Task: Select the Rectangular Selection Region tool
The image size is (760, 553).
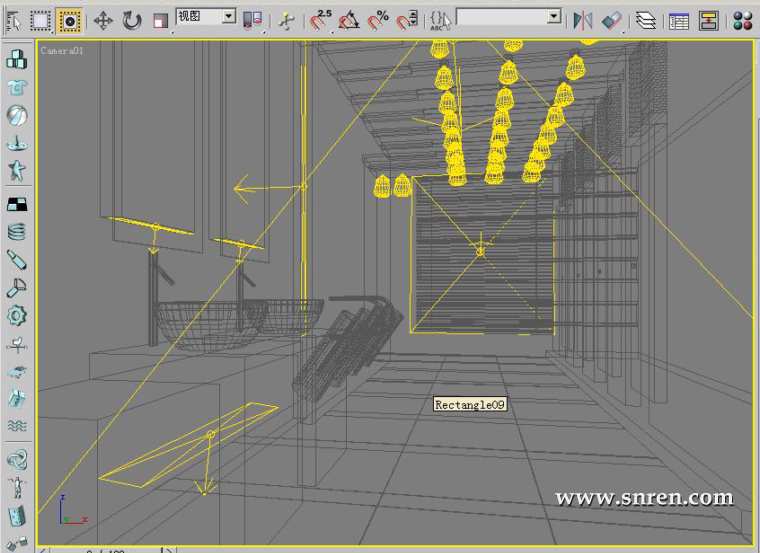Action: click(x=41, y=21)
